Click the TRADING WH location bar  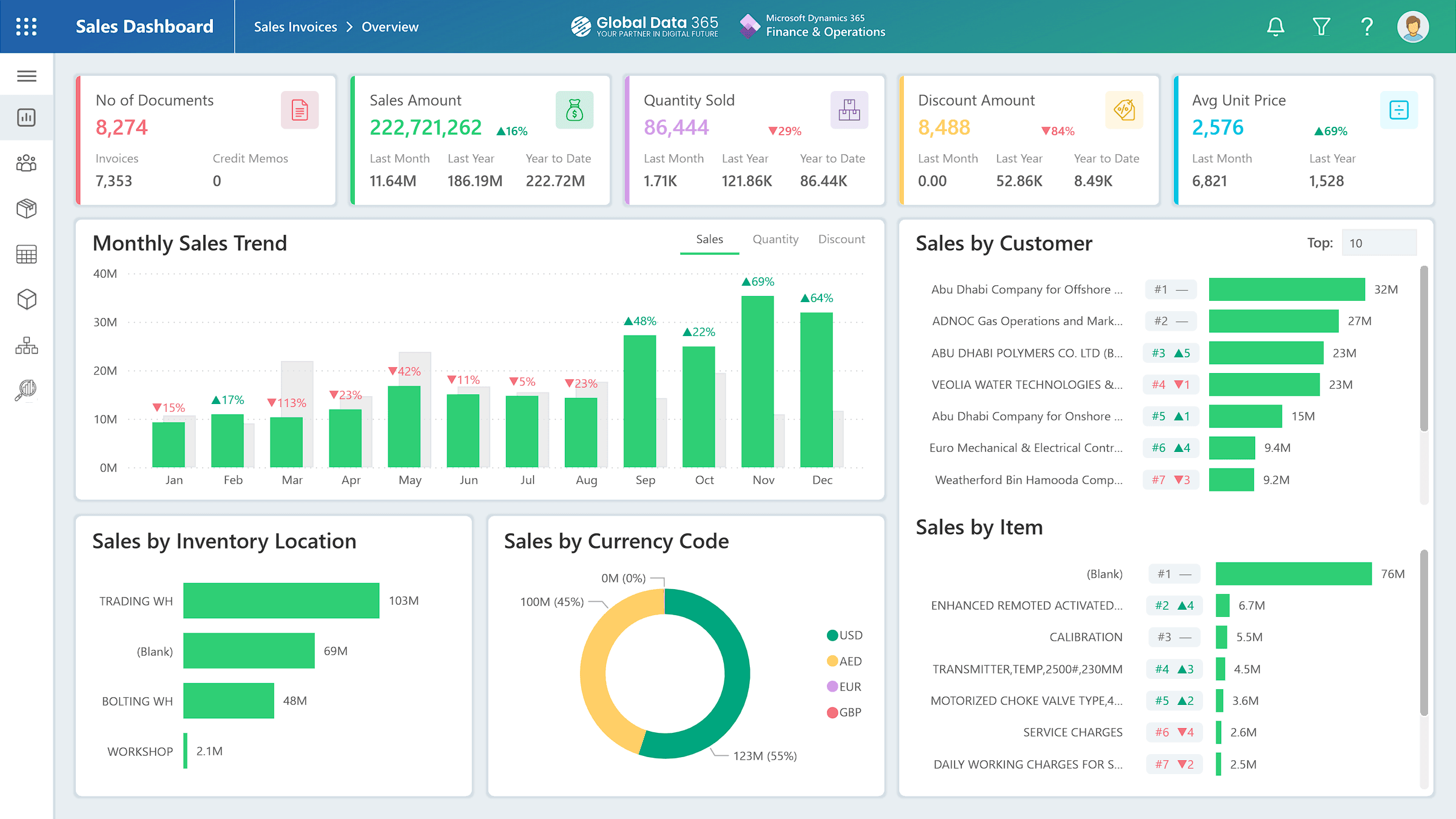click(x=281, y=601)
